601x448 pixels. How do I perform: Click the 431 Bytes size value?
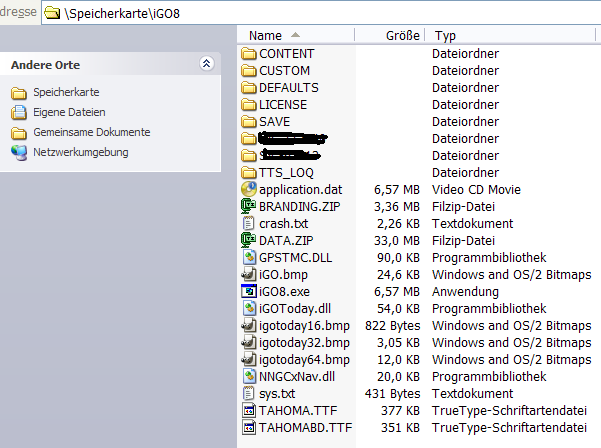pyautogui.click(x=392, y=394)
